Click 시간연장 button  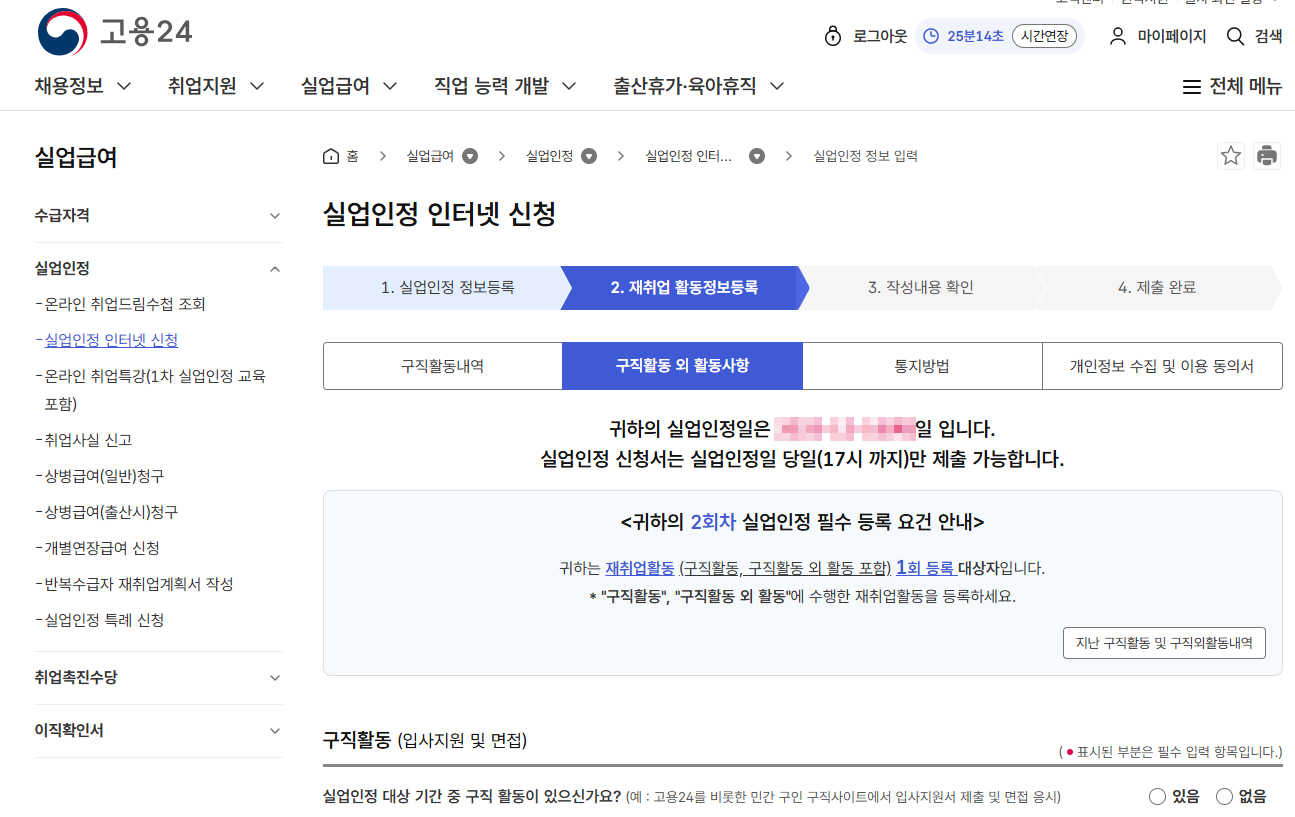tap(1044, 36)
